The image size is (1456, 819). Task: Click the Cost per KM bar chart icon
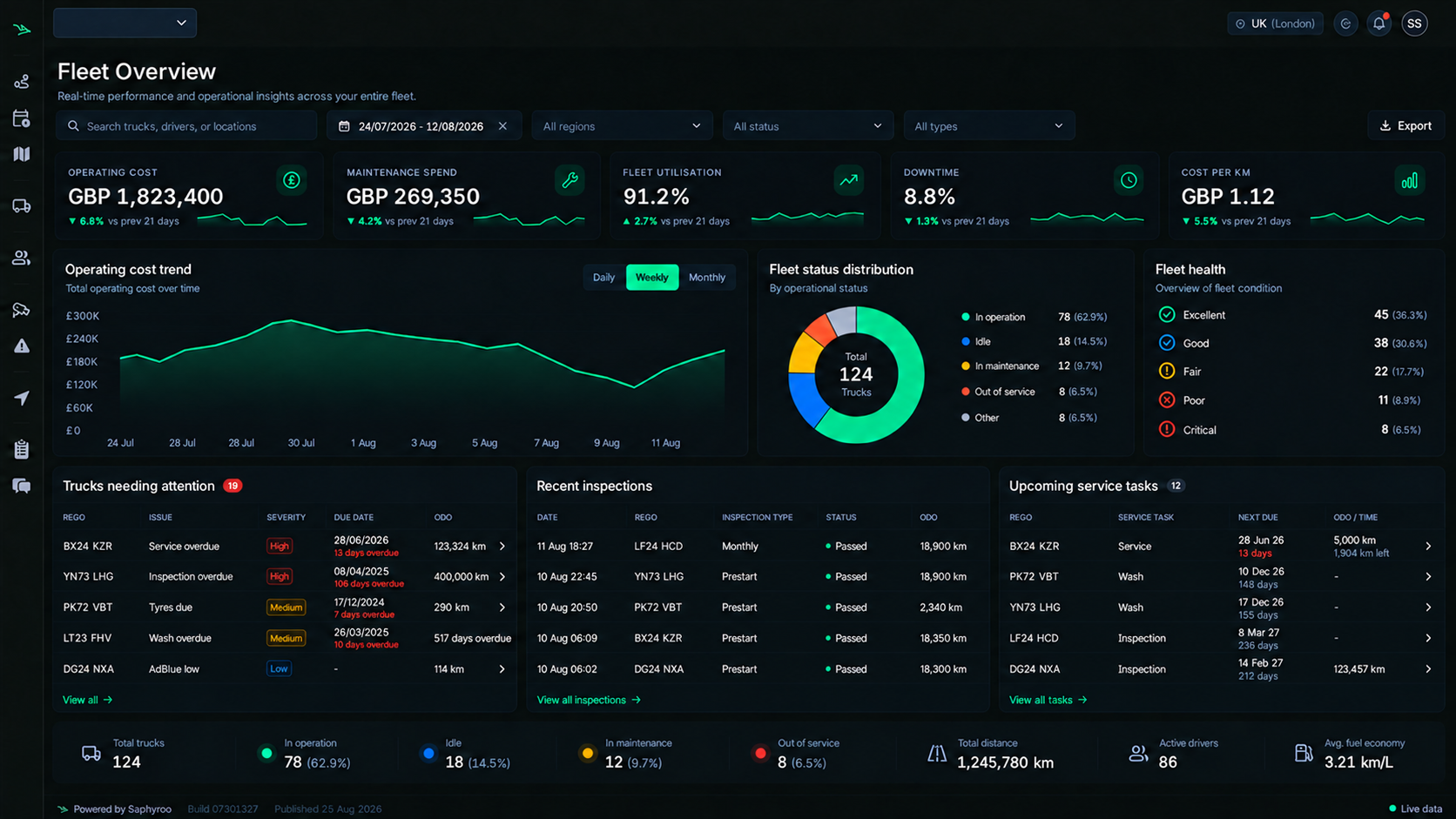click(x=1409, y=180)
